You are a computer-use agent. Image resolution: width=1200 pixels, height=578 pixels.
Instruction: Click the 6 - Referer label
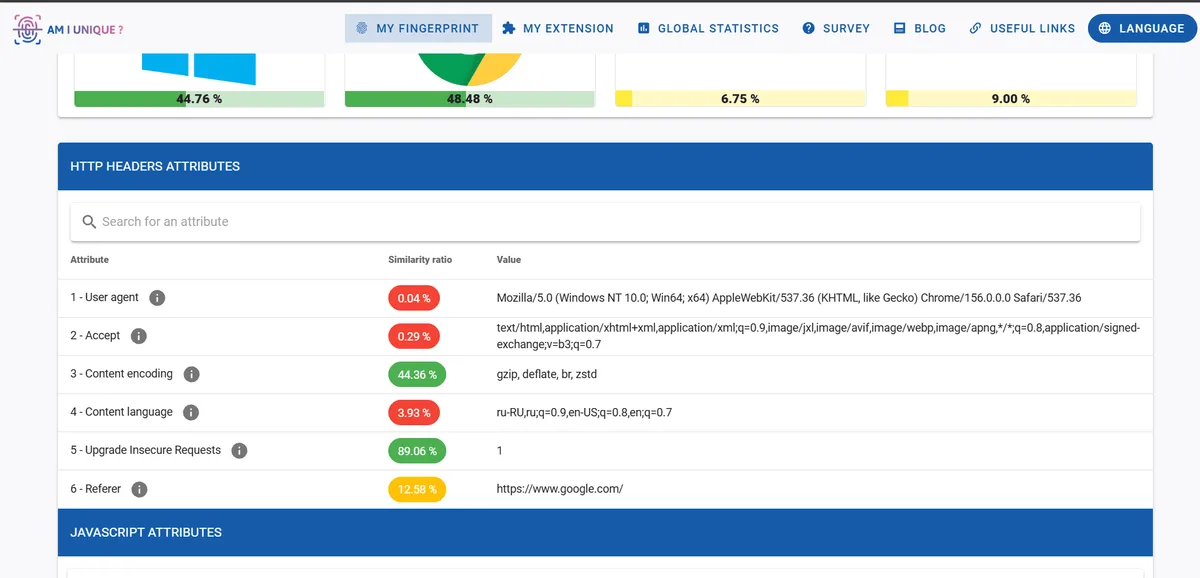coord(96,489)
